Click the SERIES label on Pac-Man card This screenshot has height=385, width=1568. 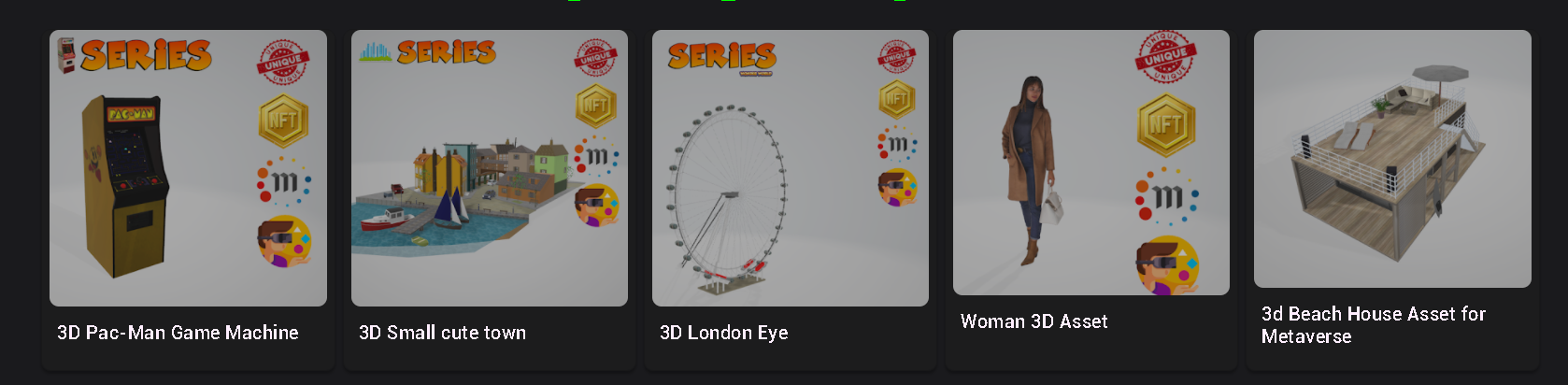(146, 56)
